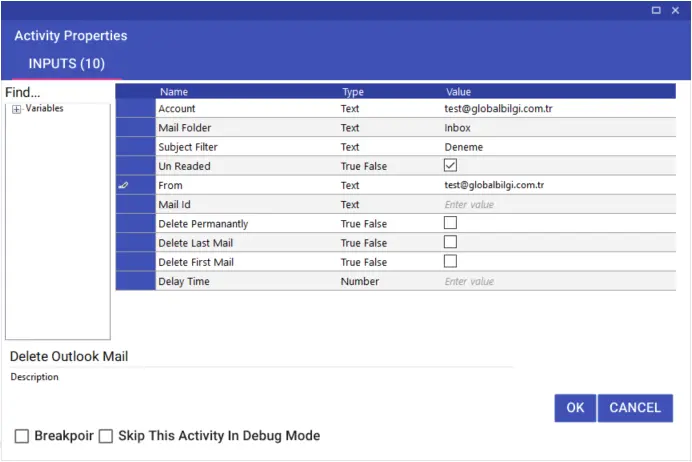The image size is (692, 462).
Task: Click the Number type cell of Delay Time
Action: (360, 282)
